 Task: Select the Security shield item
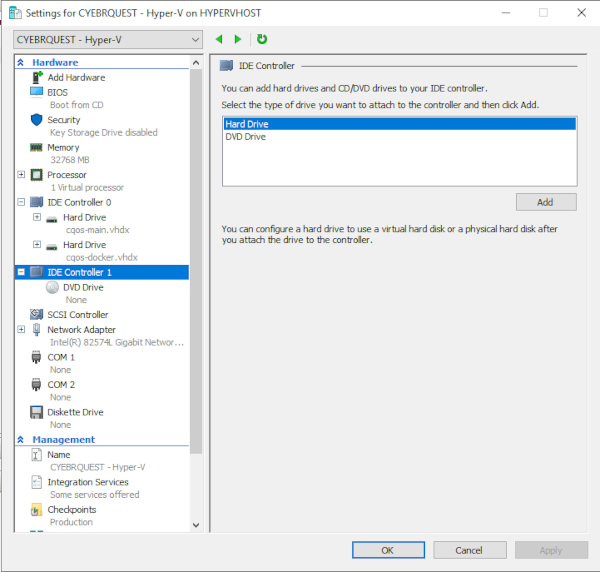[x=63, y=120]
